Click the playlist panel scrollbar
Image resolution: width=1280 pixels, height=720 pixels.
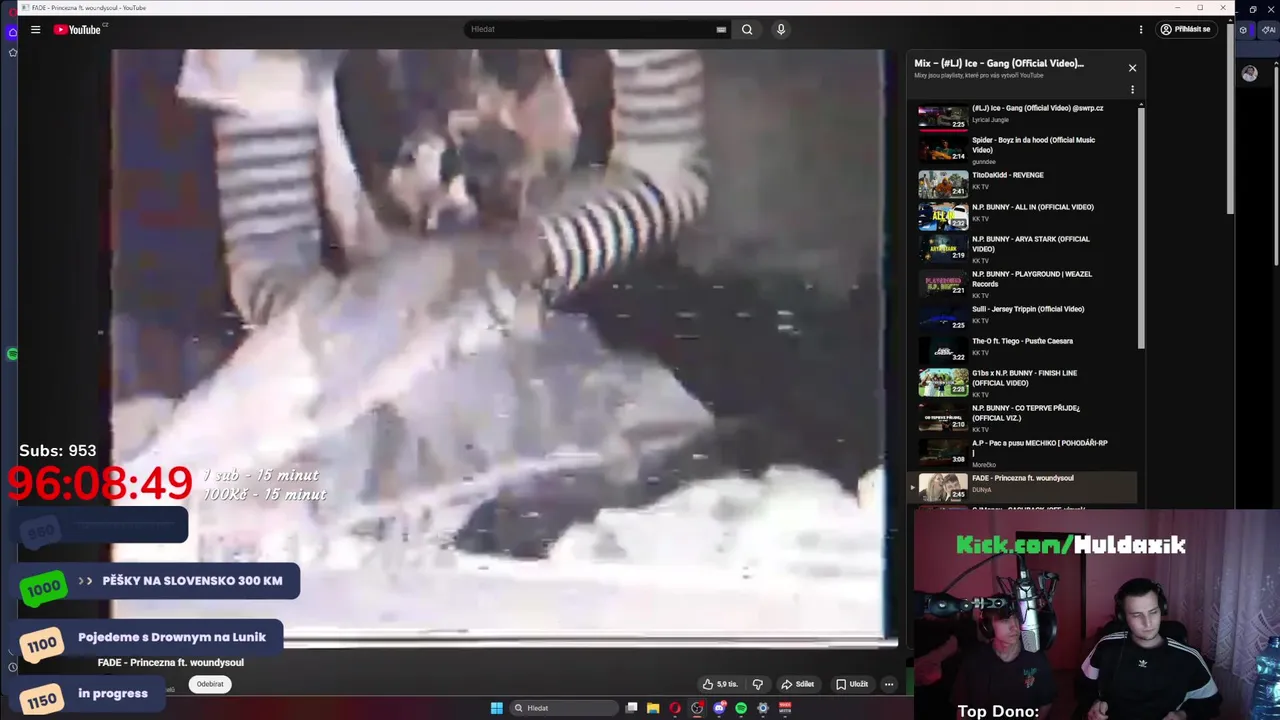1141,226
